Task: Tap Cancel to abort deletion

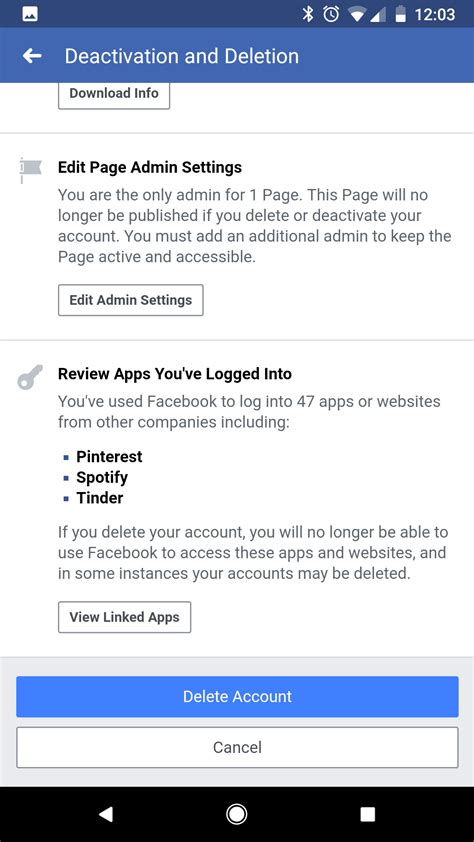Action: point(237,747)
